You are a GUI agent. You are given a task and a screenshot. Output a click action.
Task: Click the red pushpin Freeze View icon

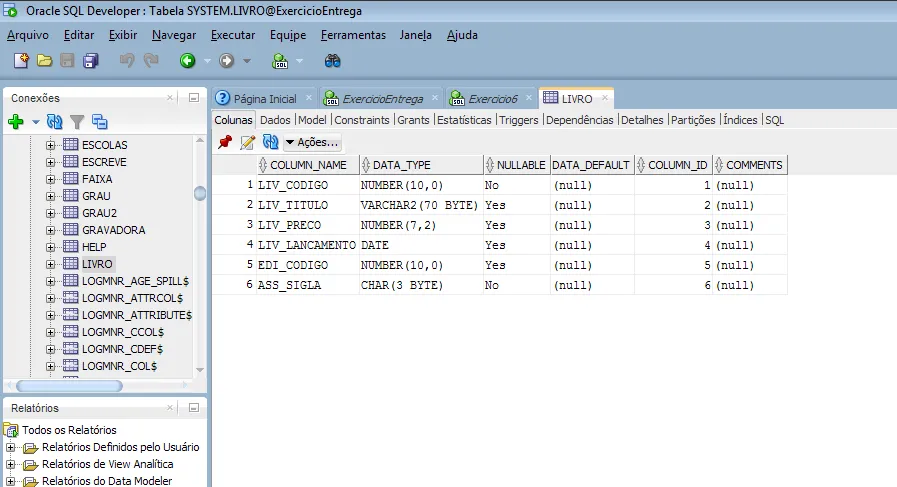click(x=225, y=143)
